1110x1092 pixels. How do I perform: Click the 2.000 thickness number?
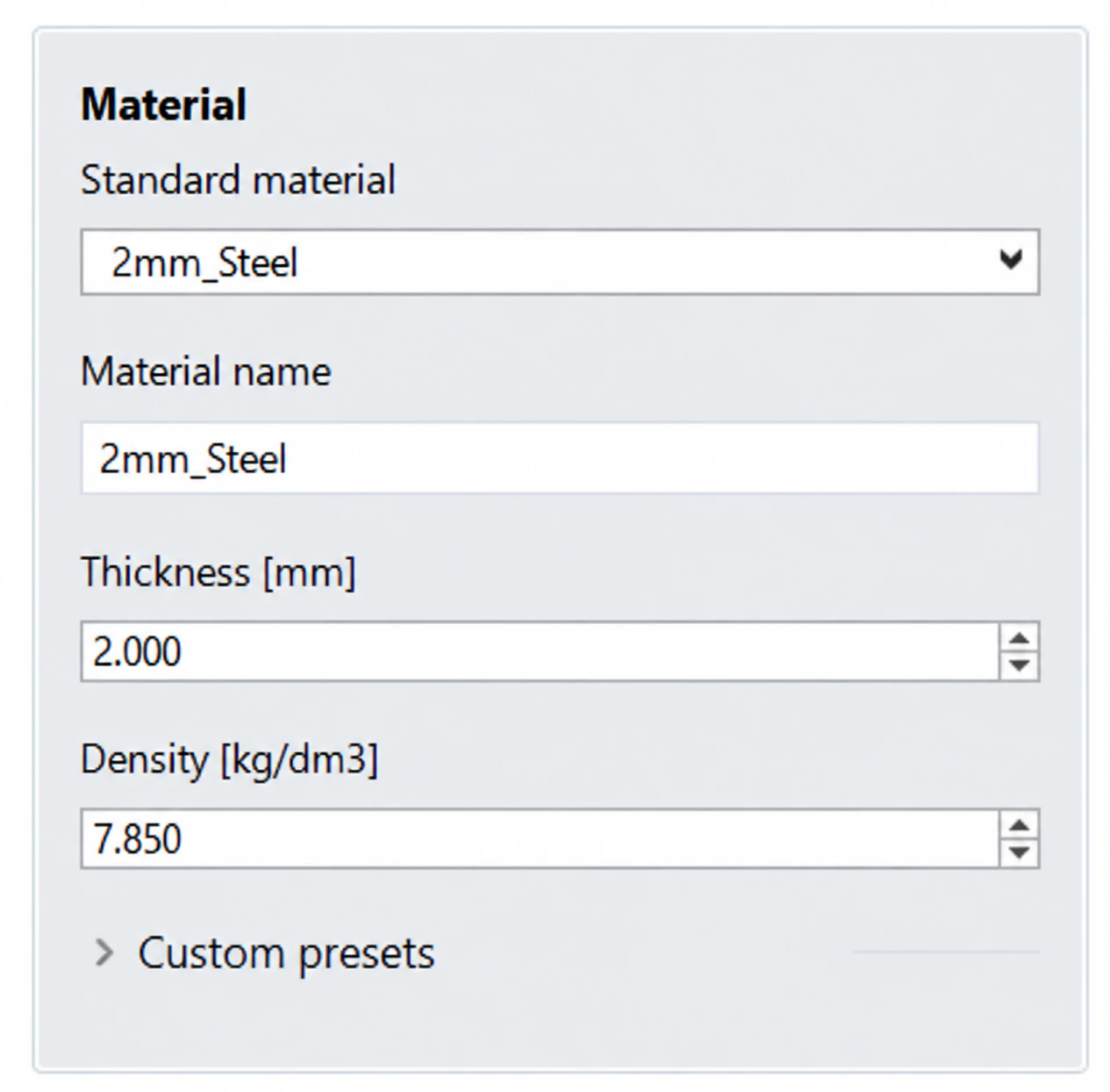pos(137,652)
